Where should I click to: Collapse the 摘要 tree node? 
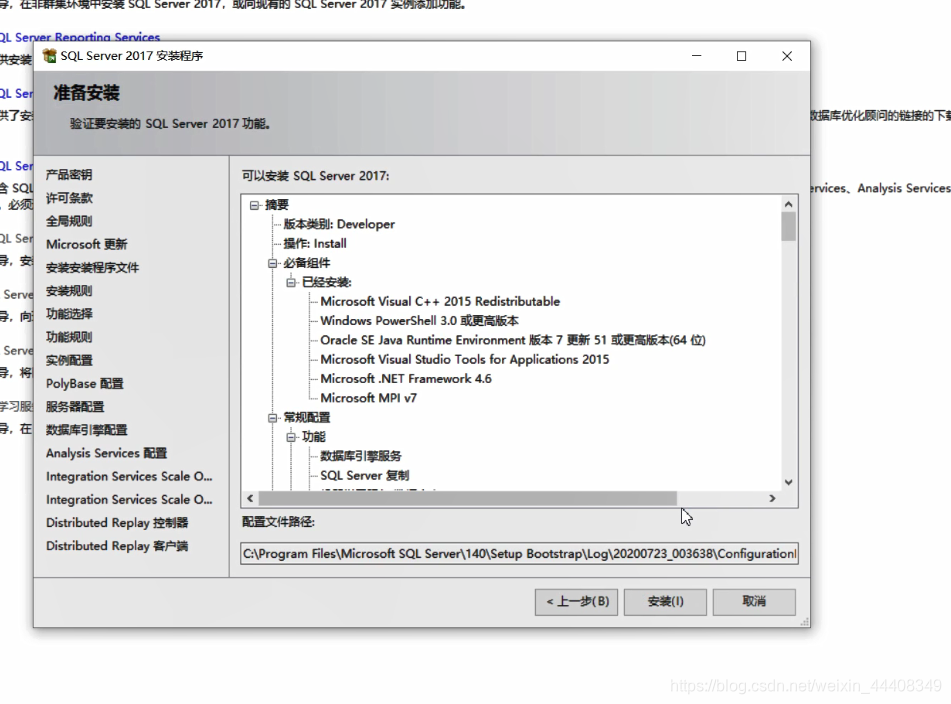click(255, 206)
